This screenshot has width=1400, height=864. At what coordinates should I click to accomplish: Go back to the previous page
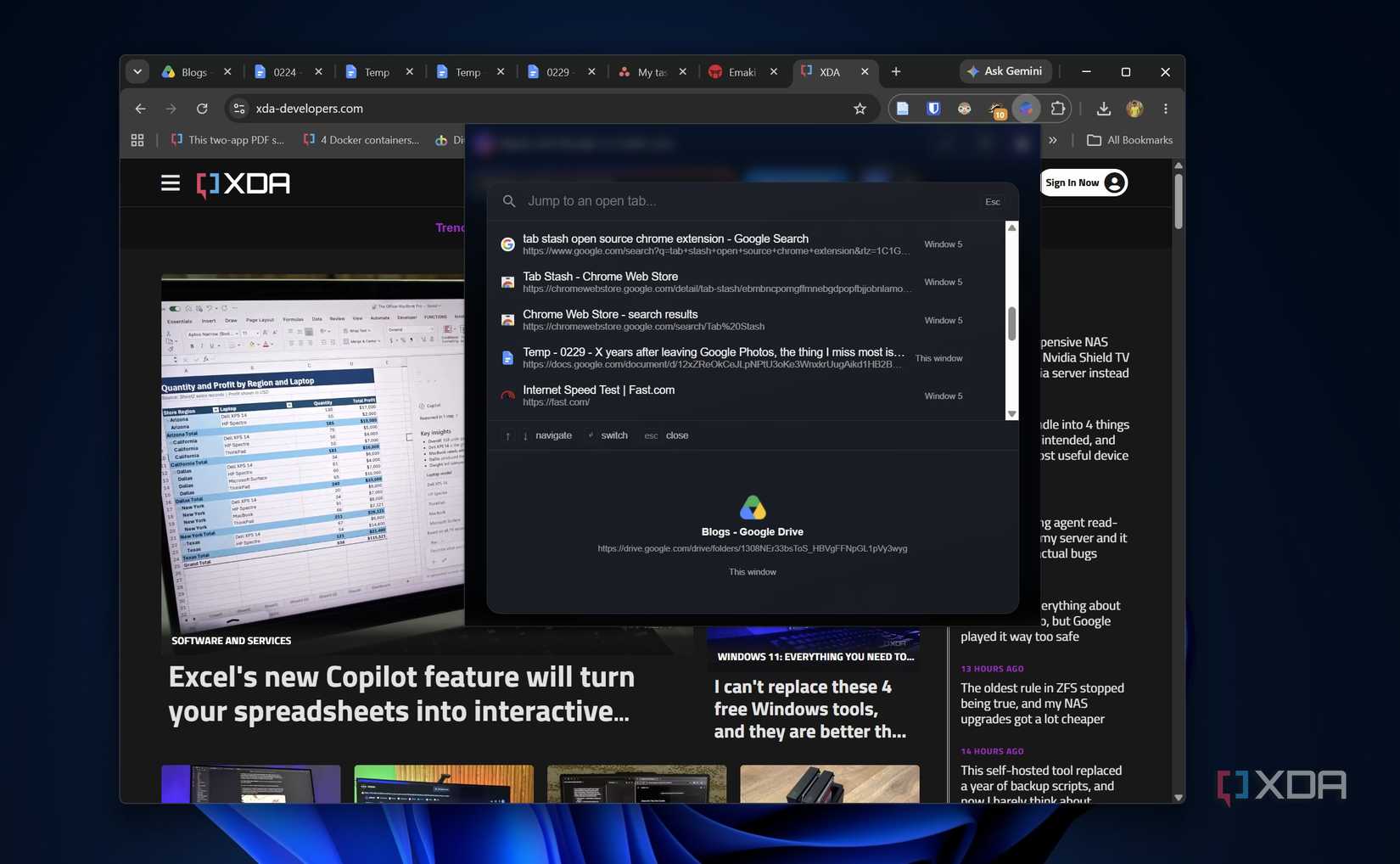tap(141, 109)
